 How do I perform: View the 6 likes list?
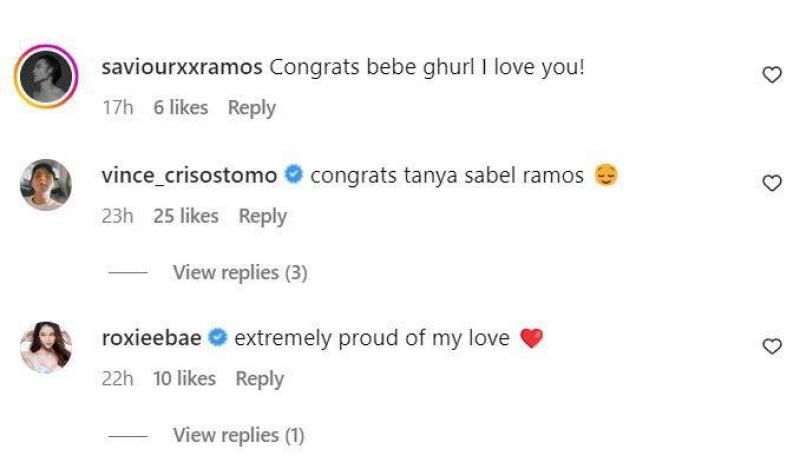click(x=180, y=108)
